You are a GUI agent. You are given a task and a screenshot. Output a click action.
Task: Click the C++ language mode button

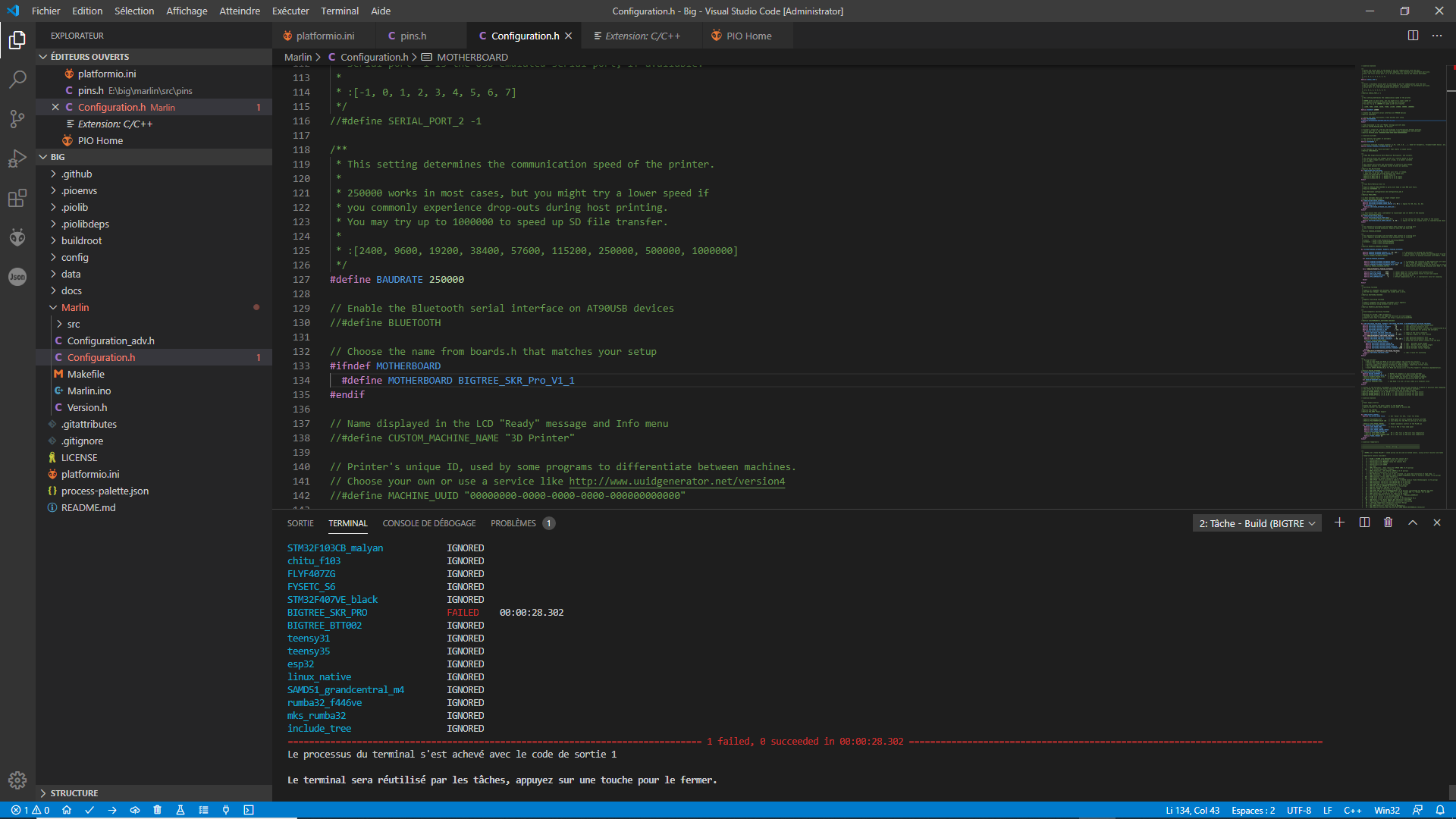[x=1352, y=810]
